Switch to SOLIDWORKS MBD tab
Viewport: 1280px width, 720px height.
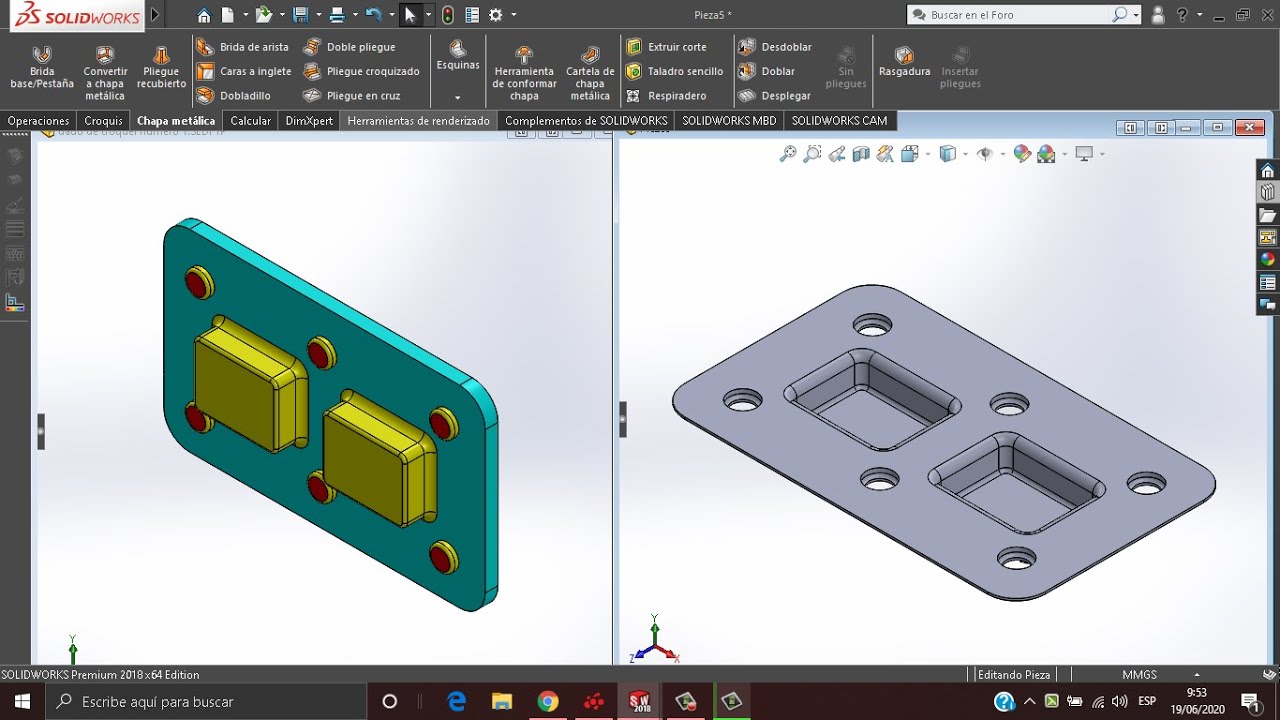point(729,121)
